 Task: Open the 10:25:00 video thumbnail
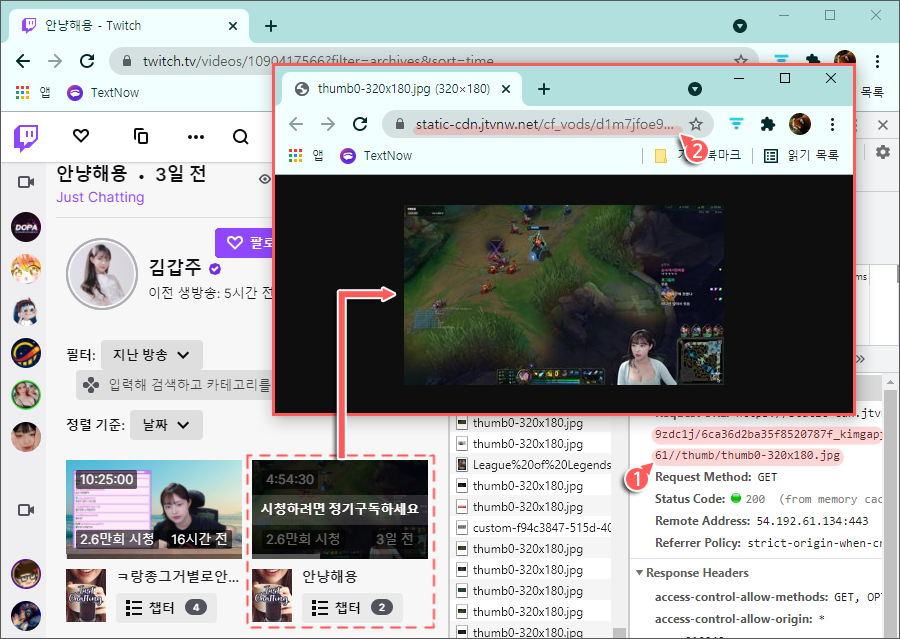(154, 509)
